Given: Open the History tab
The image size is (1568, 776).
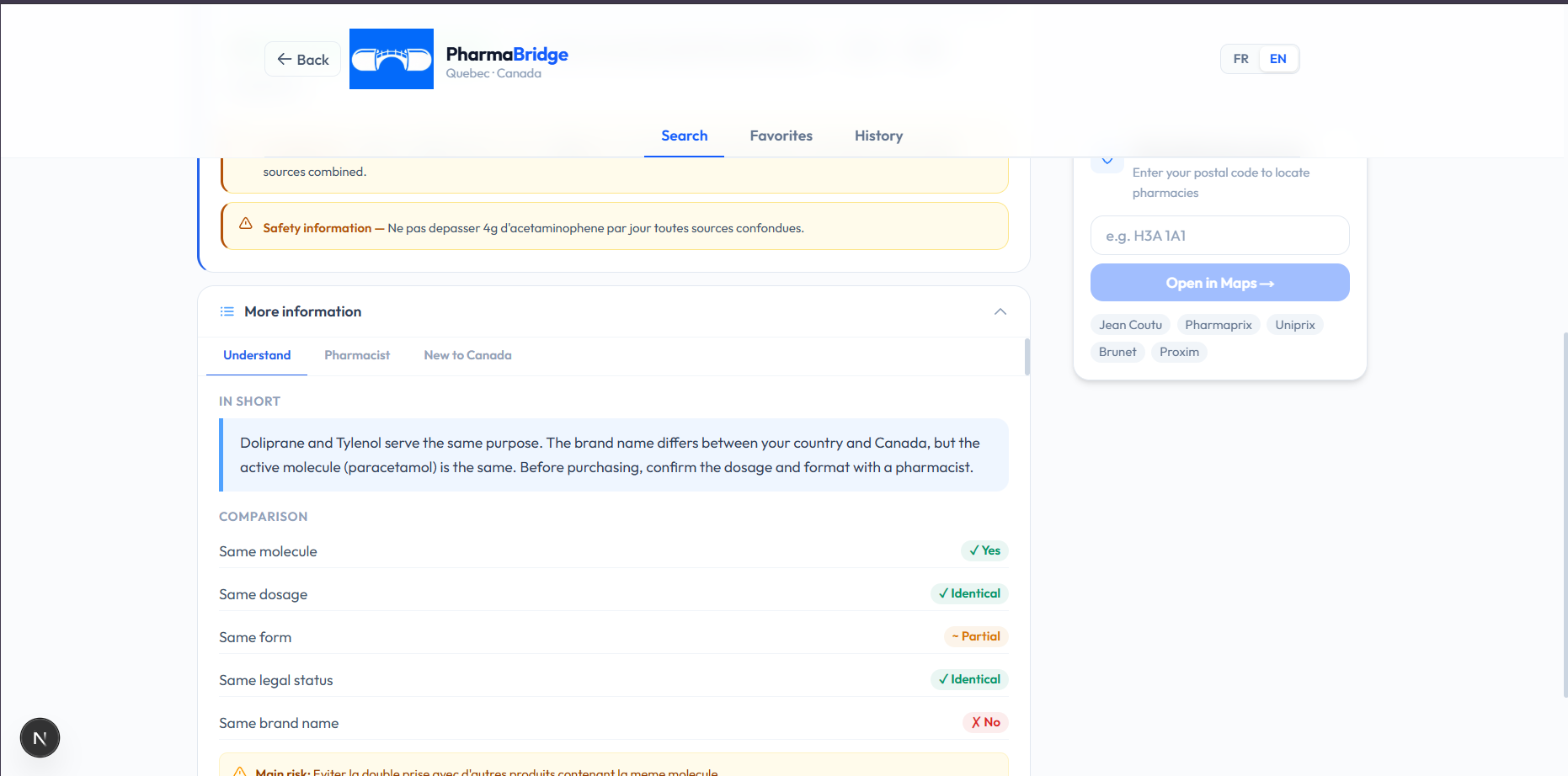Looking at the screenshot, I should point(878,136).
